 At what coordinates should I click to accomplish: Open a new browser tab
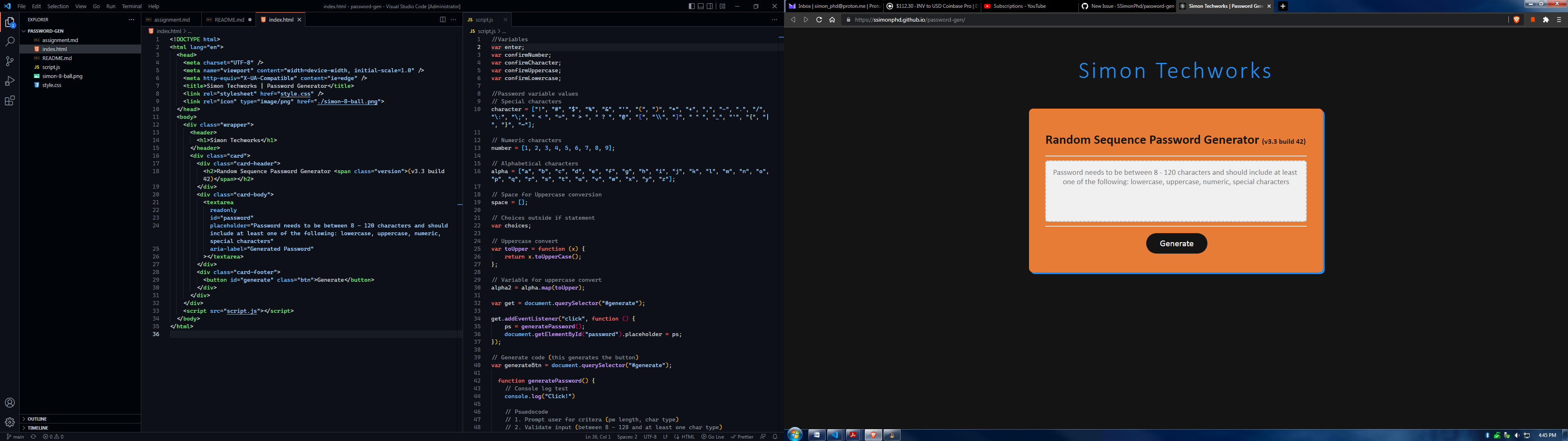(1283, 6)
